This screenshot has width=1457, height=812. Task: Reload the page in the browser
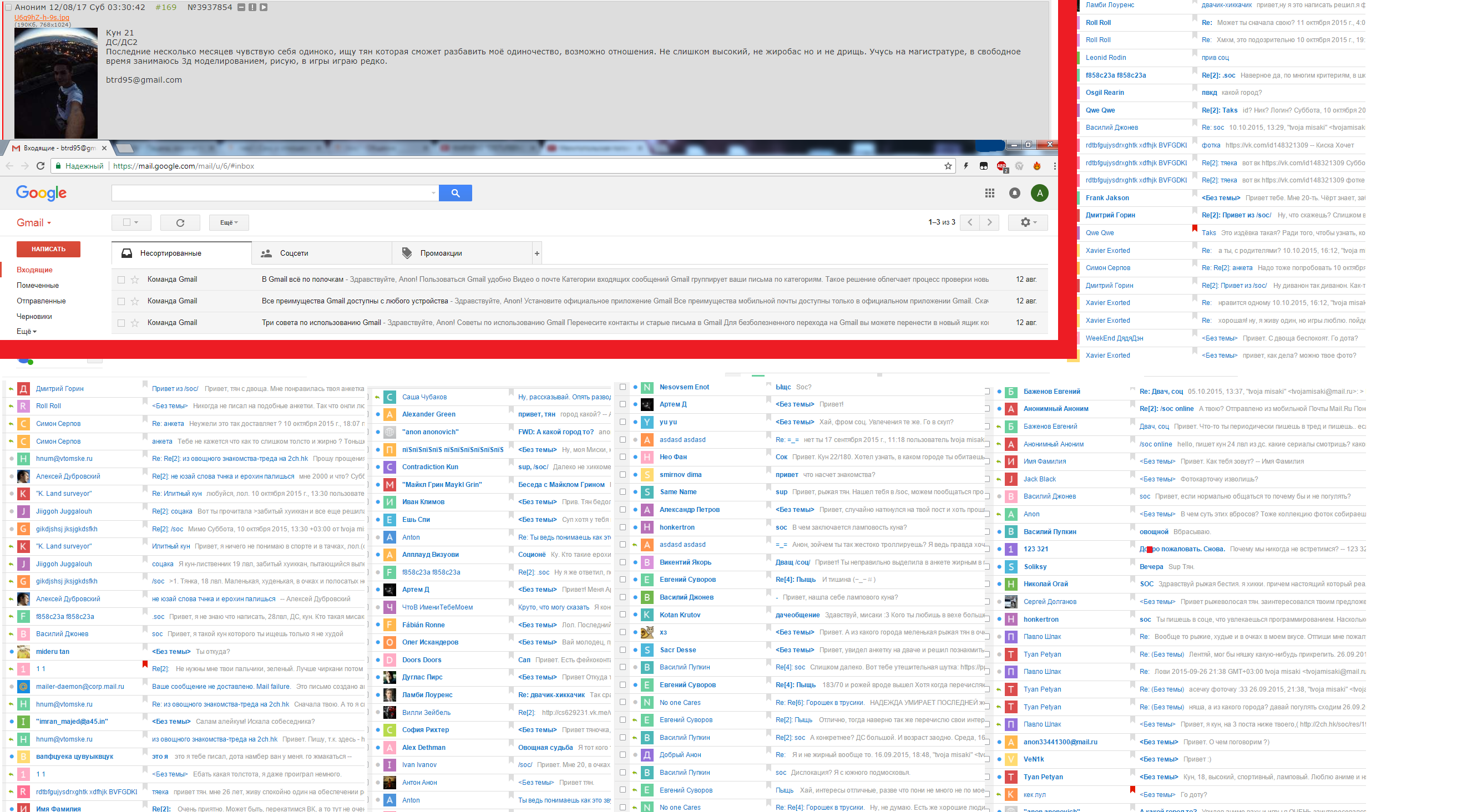click(x=40, y=166)
